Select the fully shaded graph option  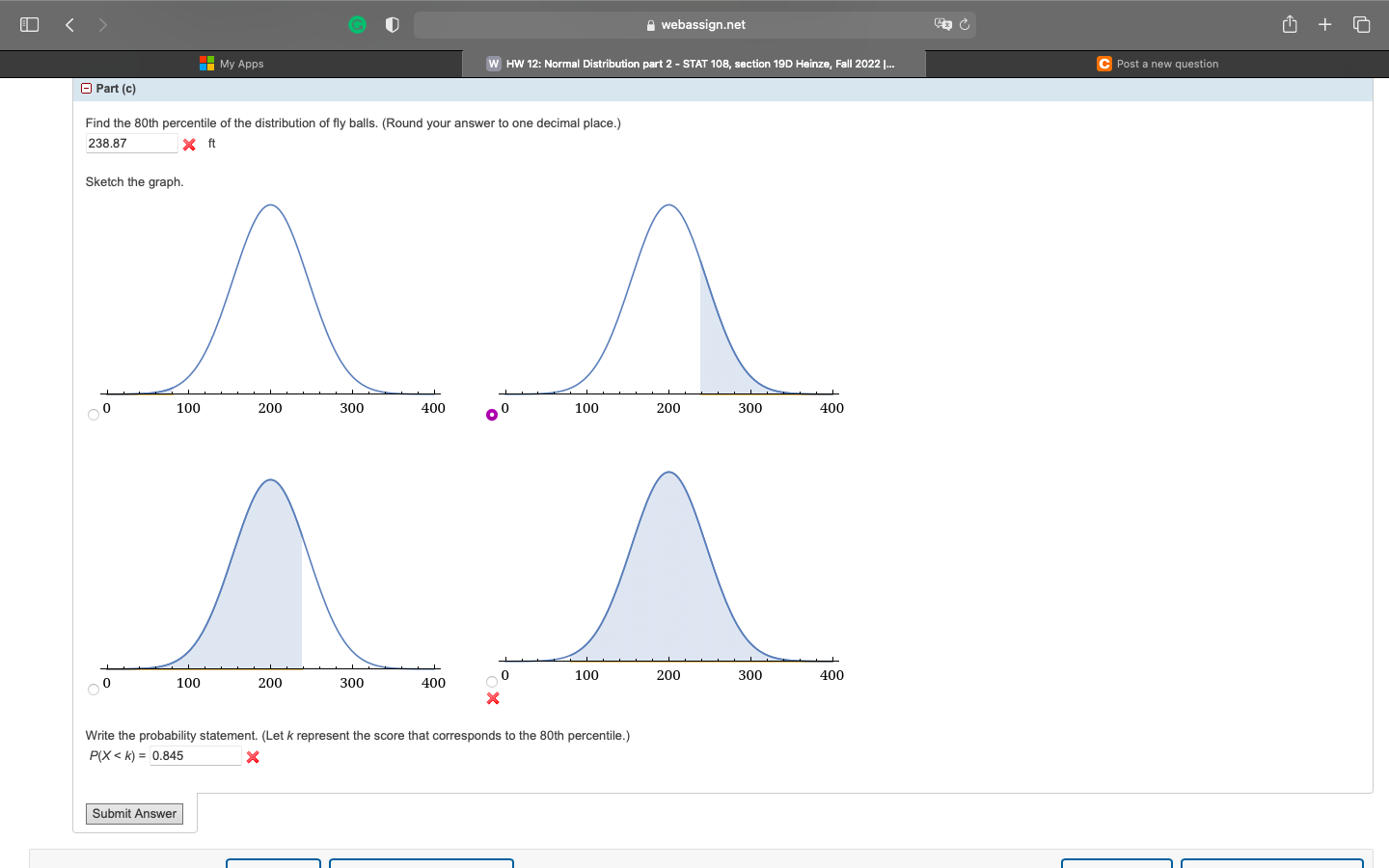(492, 682)
